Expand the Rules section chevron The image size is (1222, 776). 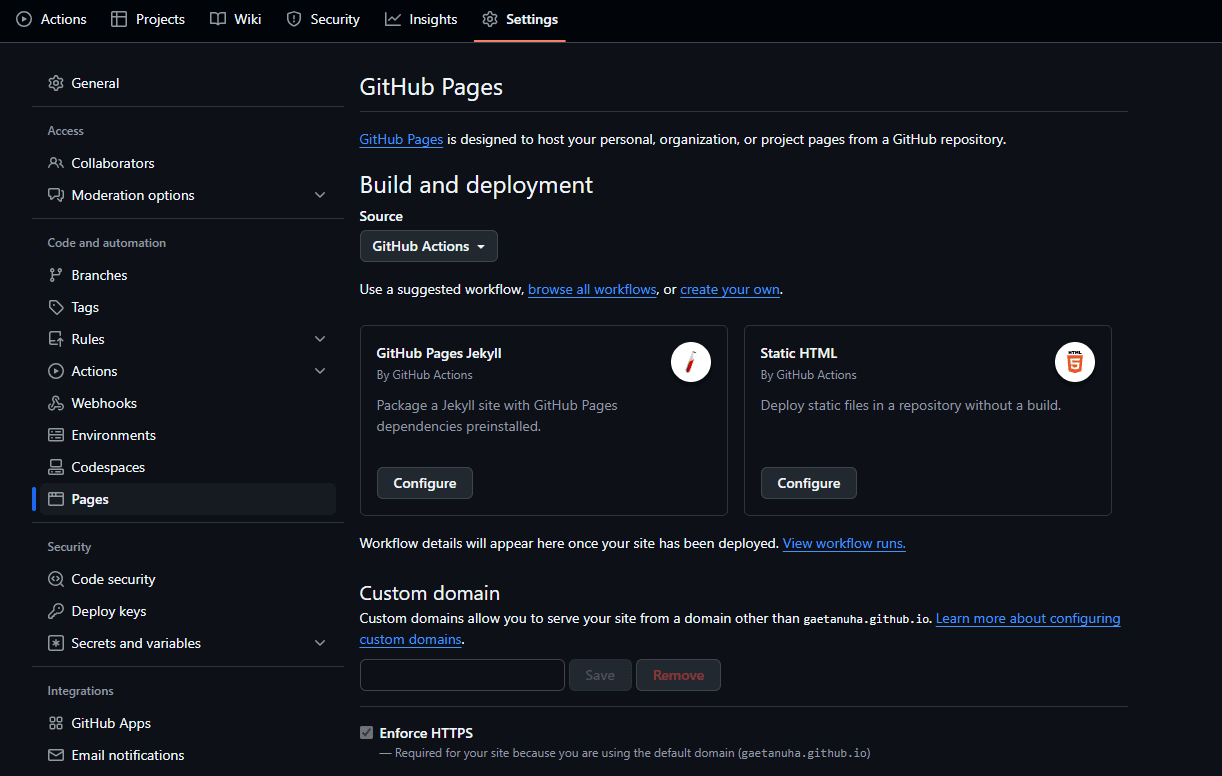[320, 339]
